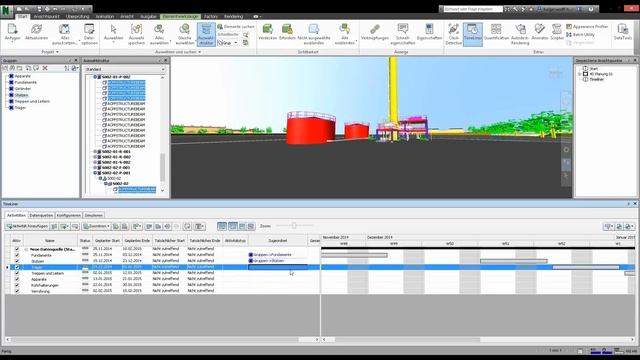Open the Verknüpfungen links tool

pos(375,31)
